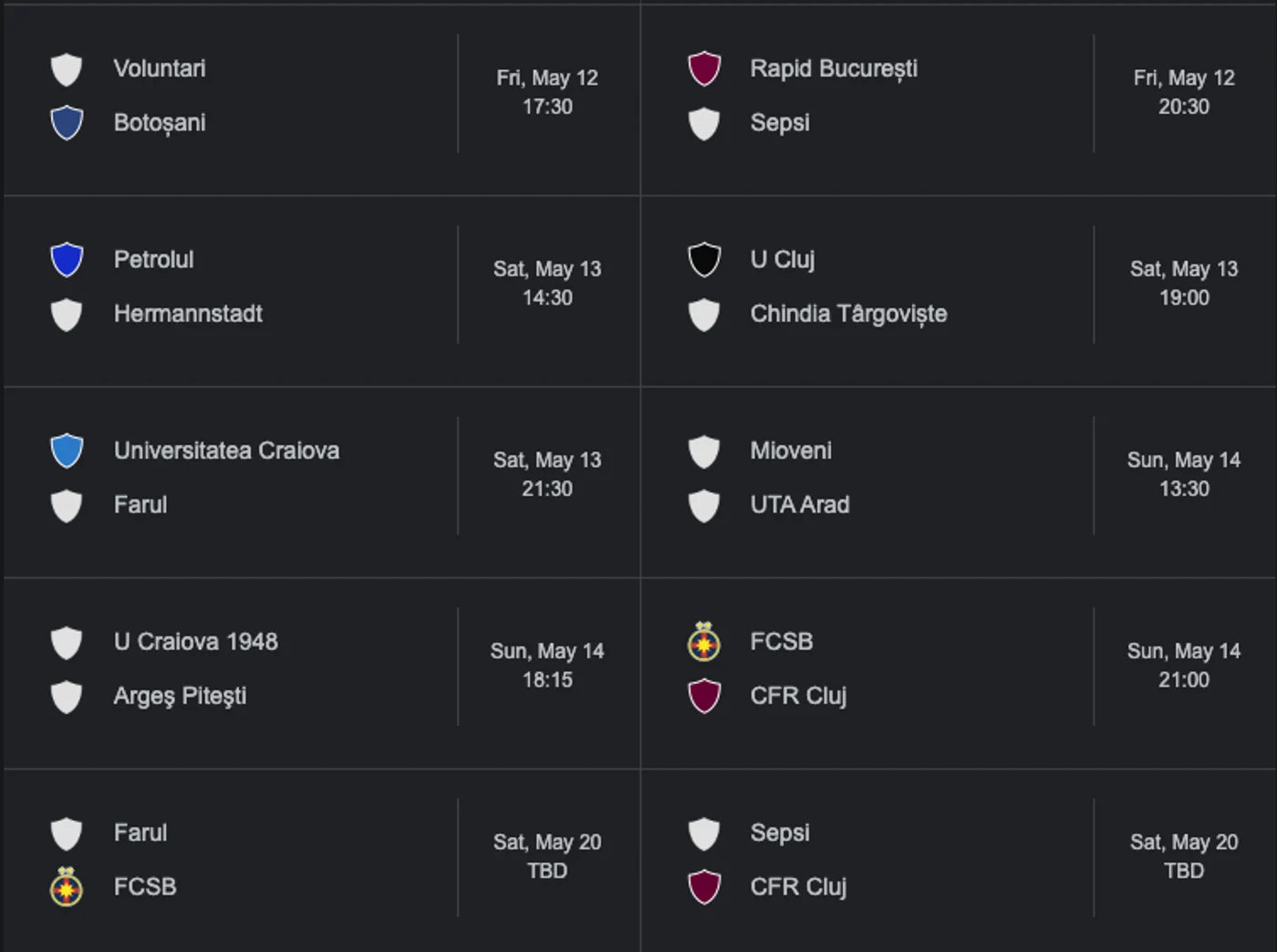Screen dimensions: 1277x952
Task: Click CFR Cluj crest in Sepsi match
Action: click(703, 886)
